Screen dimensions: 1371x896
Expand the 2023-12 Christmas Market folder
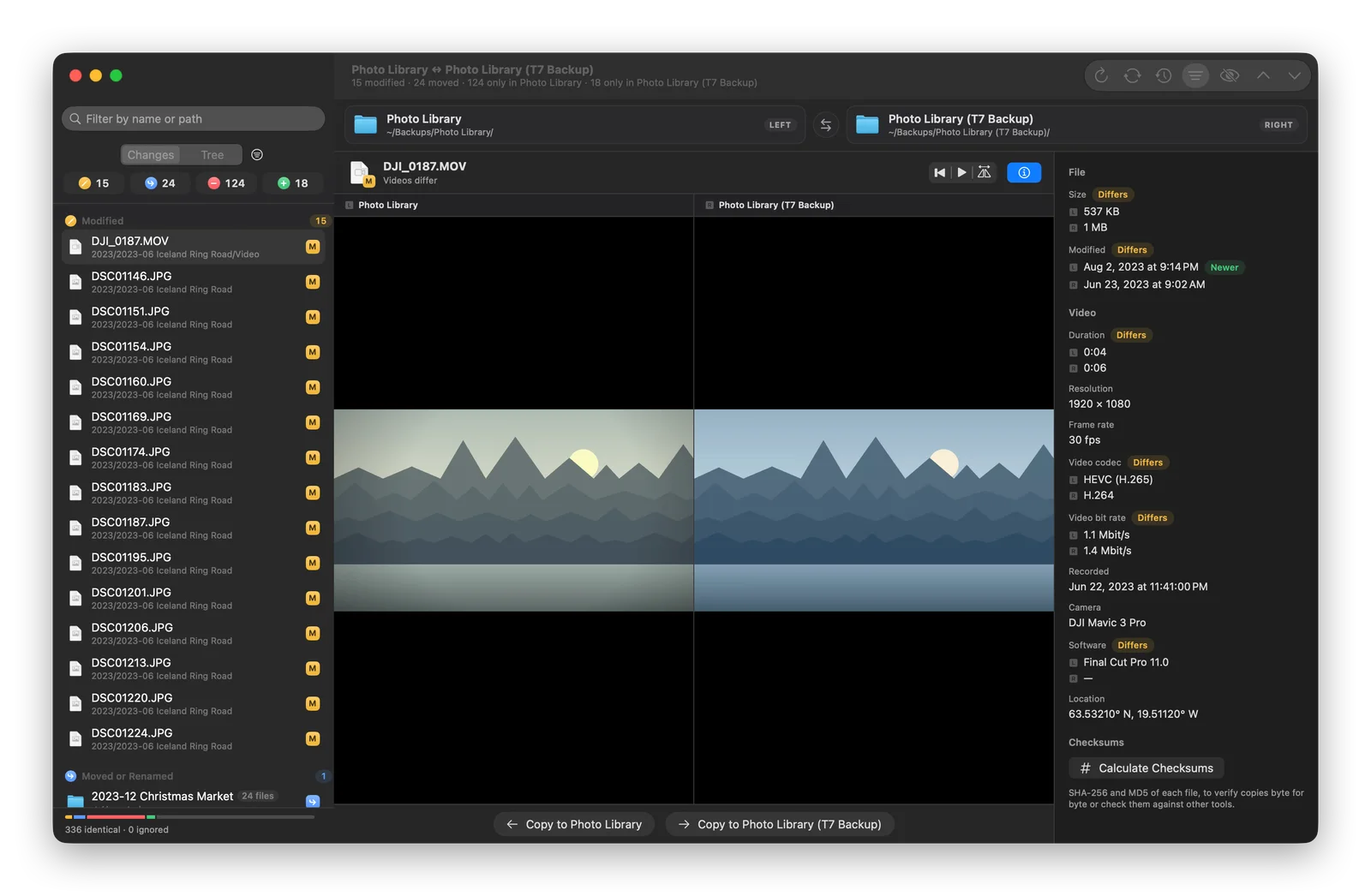(x=193, y=797)
